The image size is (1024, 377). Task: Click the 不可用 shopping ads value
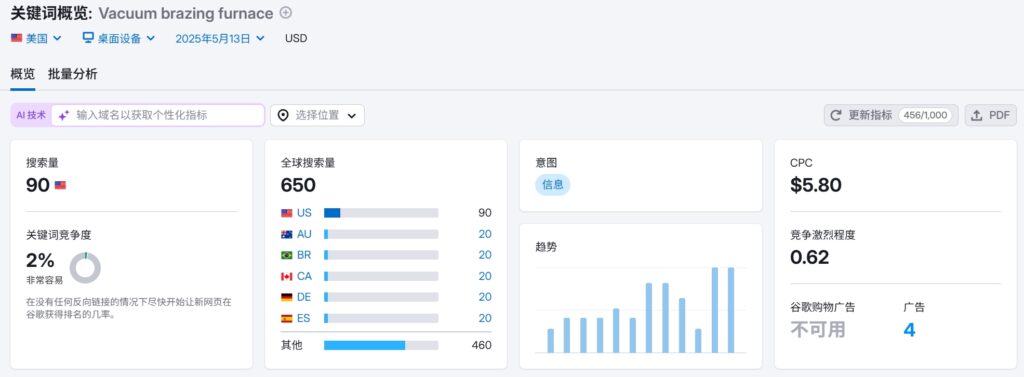[x=818, y=329]
